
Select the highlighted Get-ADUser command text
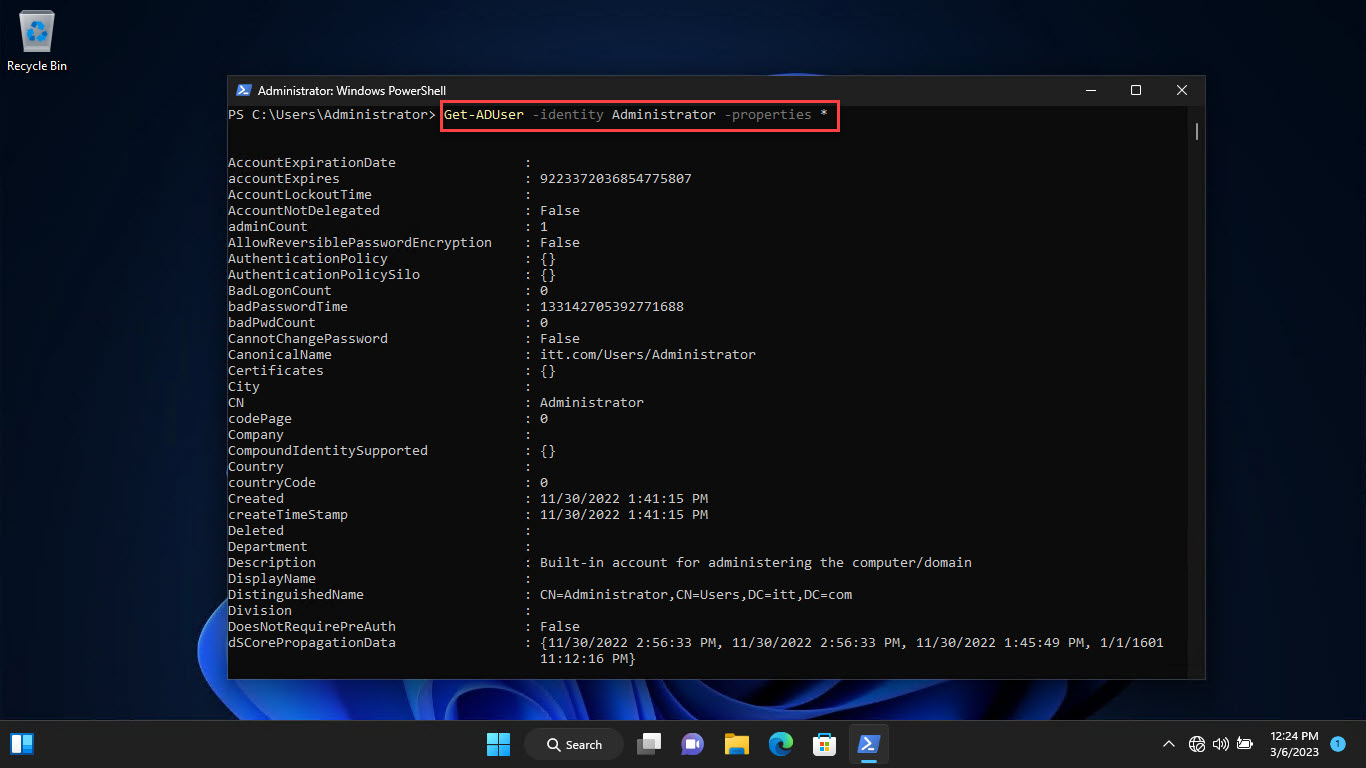tap(639, 115)
